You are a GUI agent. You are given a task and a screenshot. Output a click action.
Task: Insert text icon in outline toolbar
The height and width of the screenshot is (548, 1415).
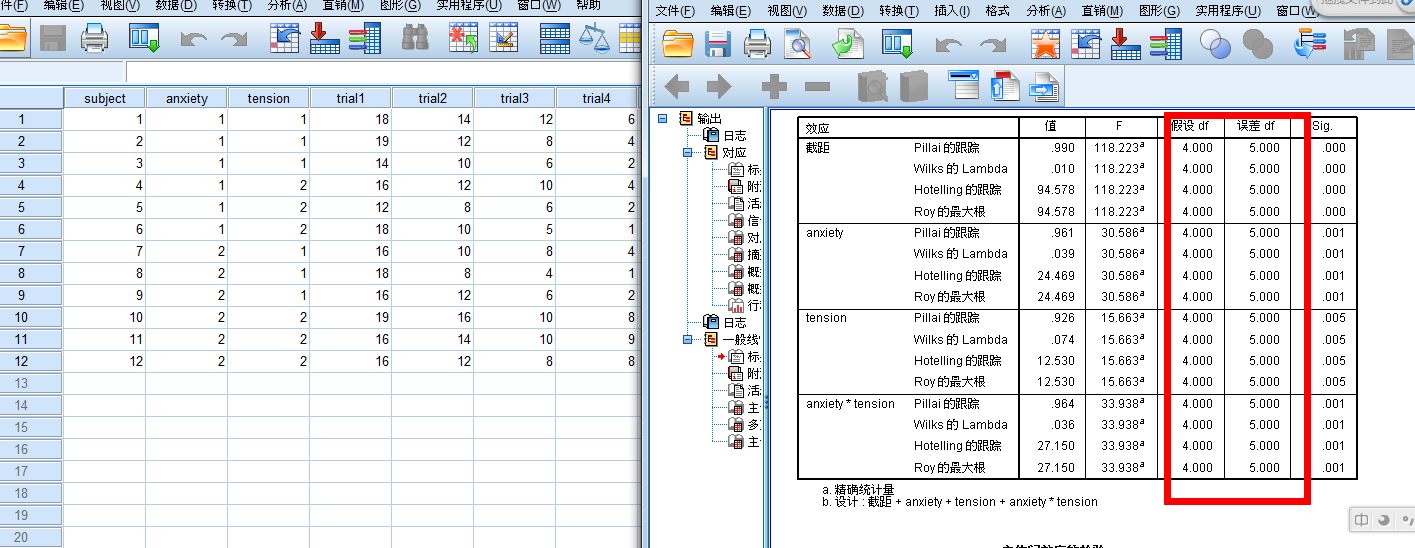[1044, 86]
